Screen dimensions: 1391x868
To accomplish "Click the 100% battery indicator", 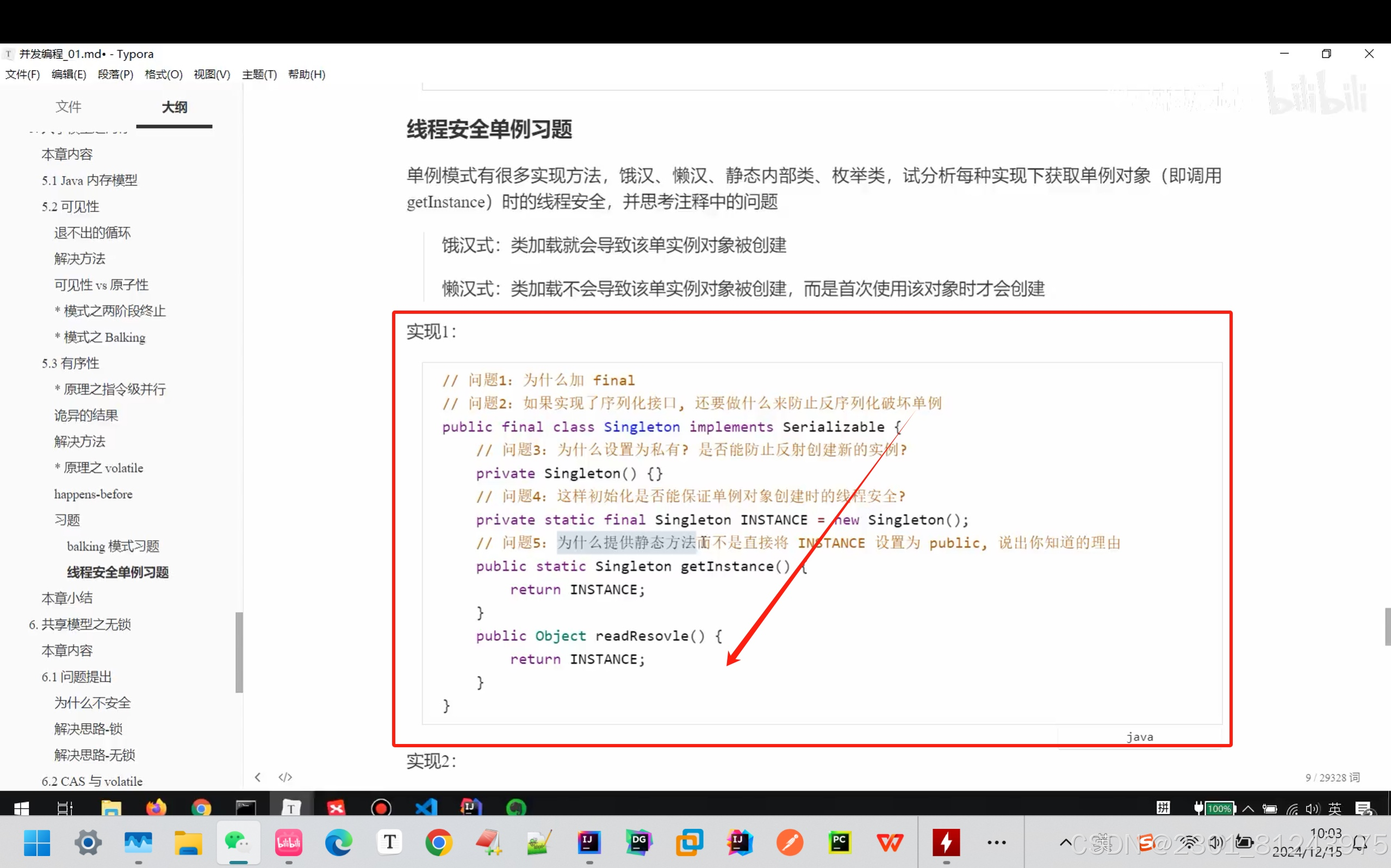I will [x=1214, y=808].
